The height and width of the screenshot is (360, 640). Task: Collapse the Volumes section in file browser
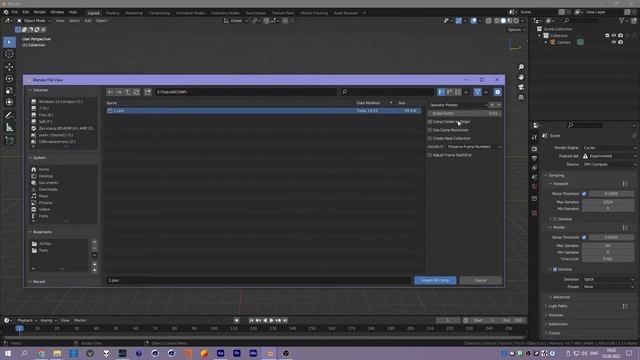click(39, 90)
